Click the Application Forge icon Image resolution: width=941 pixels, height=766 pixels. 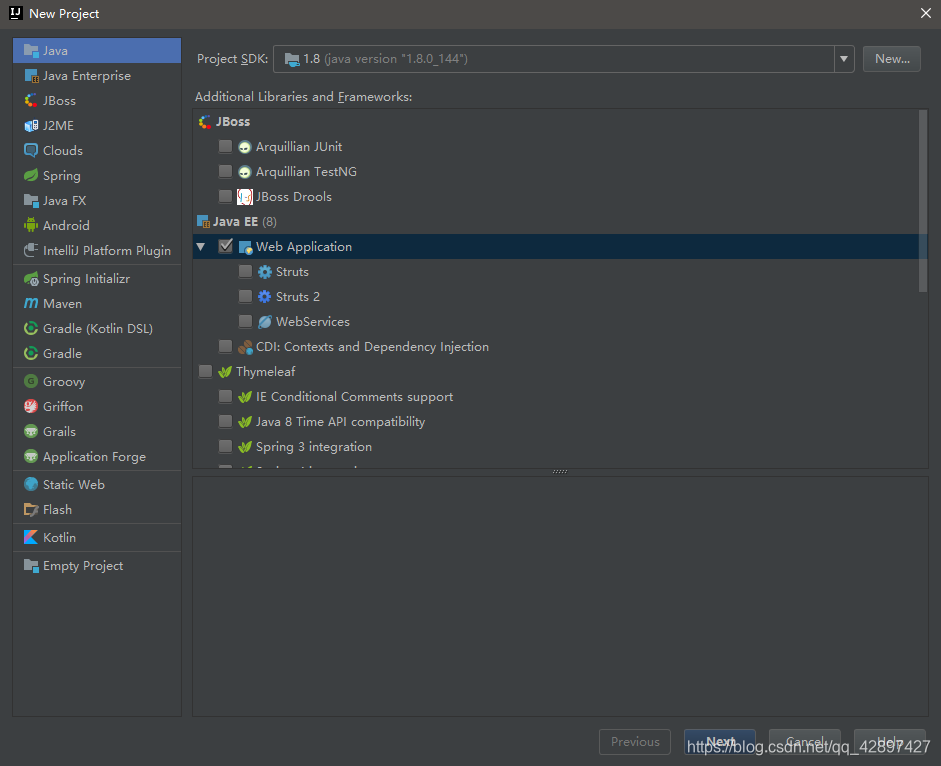click(x=31, y=457)
